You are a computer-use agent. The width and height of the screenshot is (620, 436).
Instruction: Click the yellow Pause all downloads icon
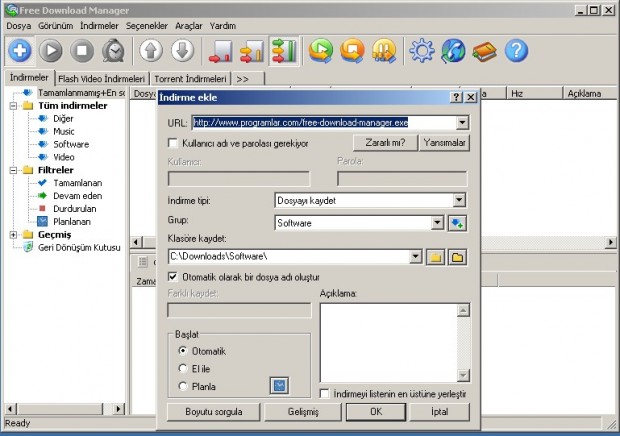[x=384, y=51]
